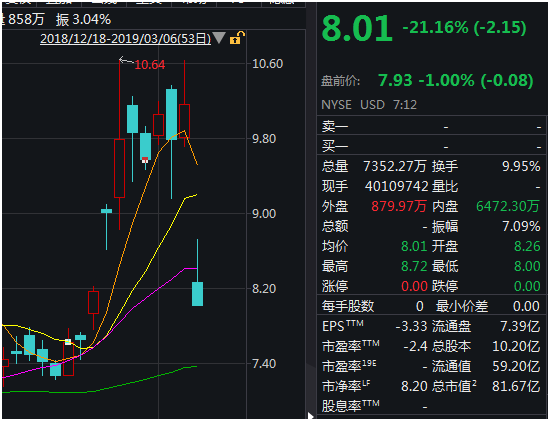This screenshot has height=421, width=550.
Task: Click the 10.64 high price label
Action: click(150, 65)
